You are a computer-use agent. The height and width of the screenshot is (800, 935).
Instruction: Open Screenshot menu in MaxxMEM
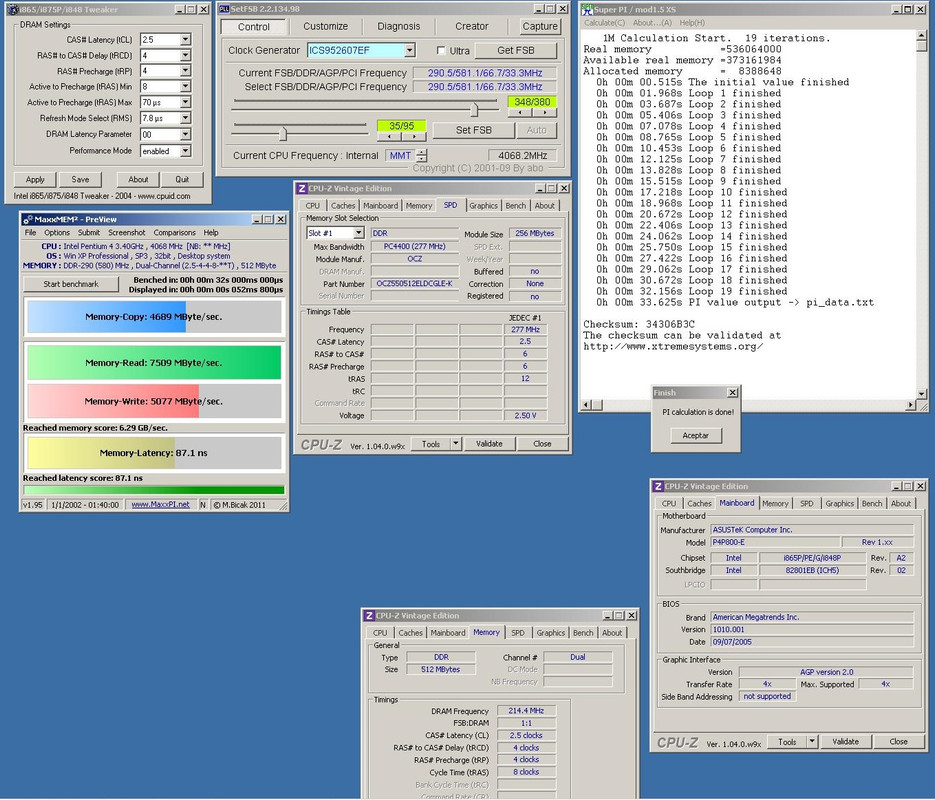click(x=127, y=232)
